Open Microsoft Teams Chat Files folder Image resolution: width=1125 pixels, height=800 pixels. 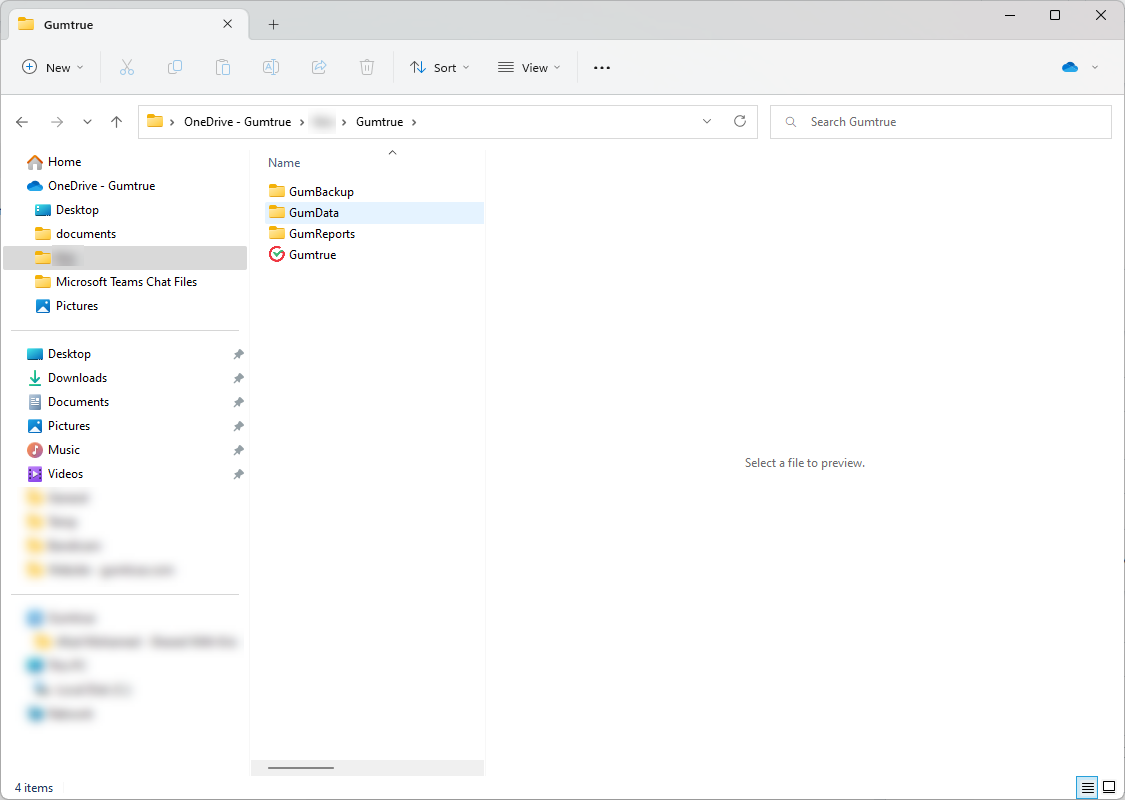pos(116,282)
